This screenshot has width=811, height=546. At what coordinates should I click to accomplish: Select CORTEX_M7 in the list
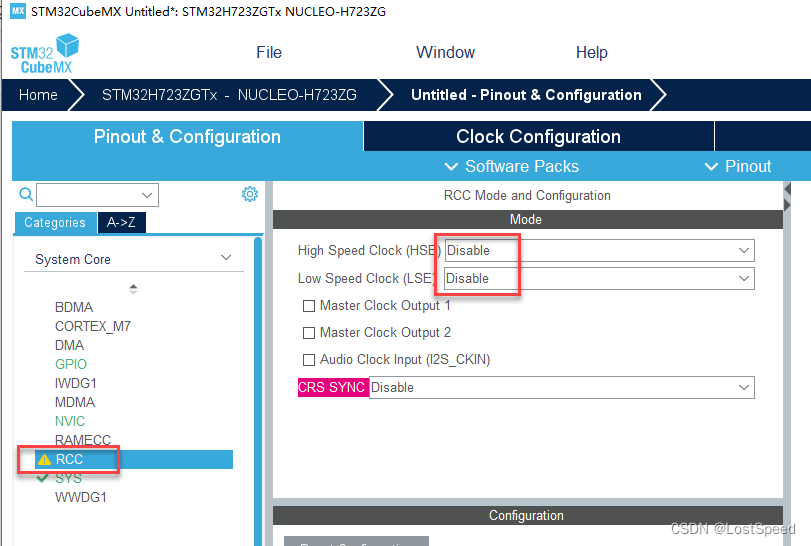click(x=93, y=326)
